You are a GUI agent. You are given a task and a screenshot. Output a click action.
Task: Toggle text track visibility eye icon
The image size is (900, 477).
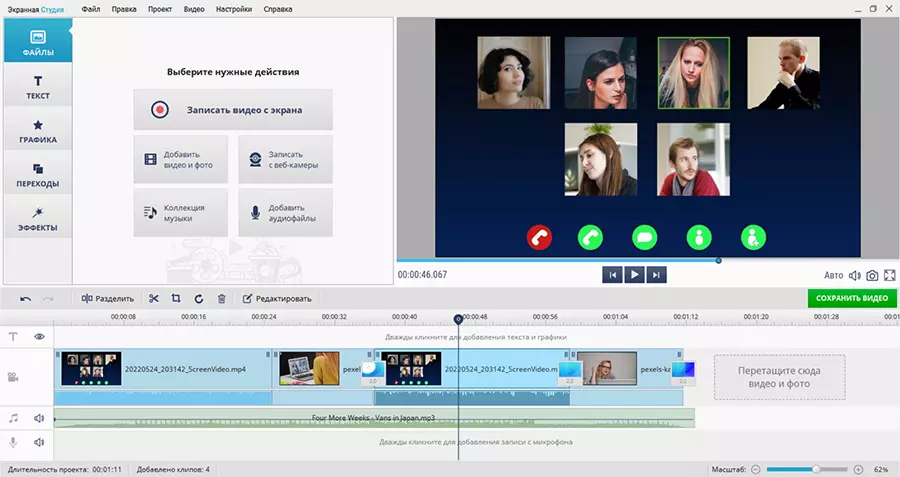[40, 337]
